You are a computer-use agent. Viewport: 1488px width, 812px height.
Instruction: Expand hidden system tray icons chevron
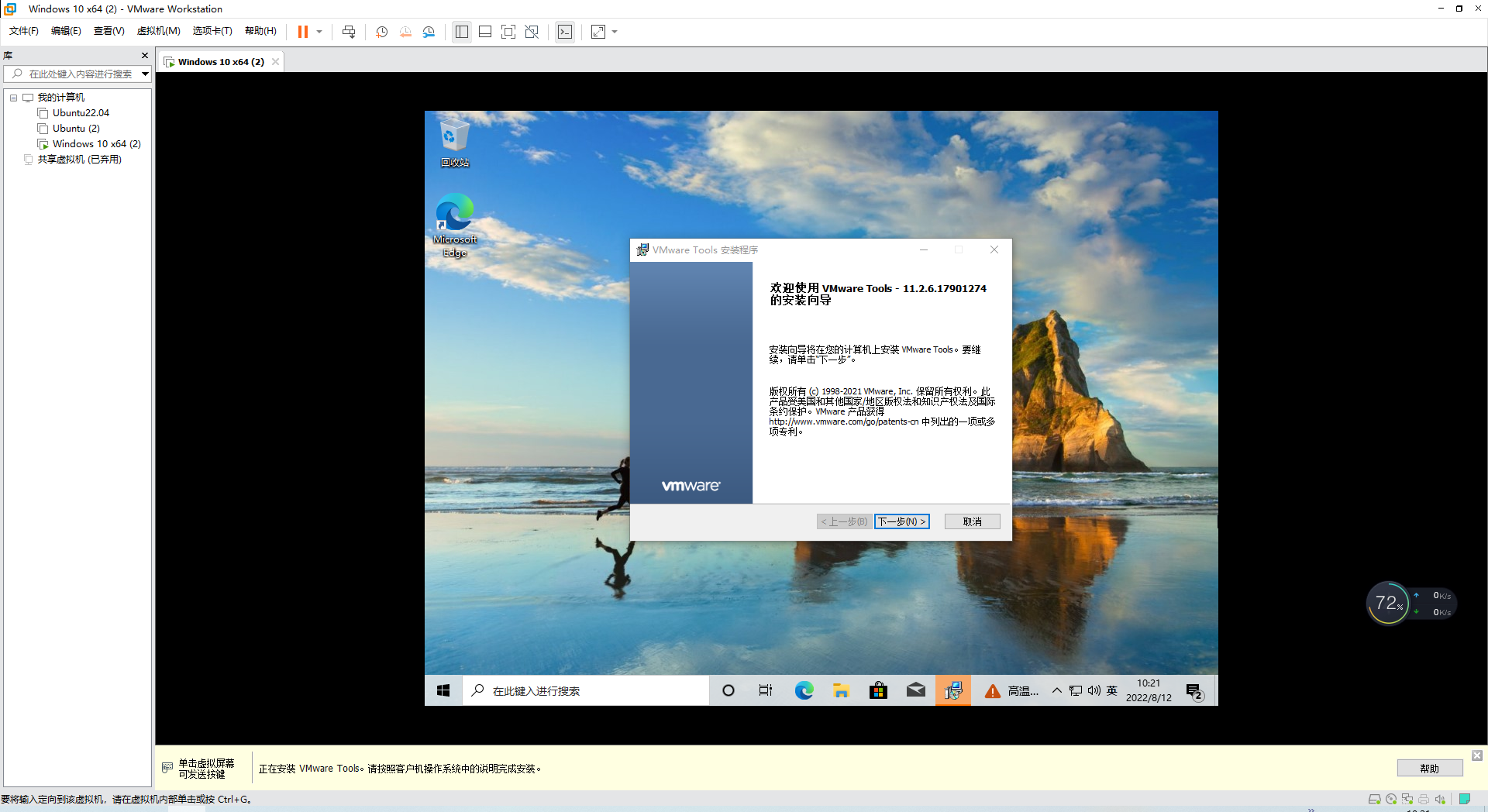point(1056,690)
